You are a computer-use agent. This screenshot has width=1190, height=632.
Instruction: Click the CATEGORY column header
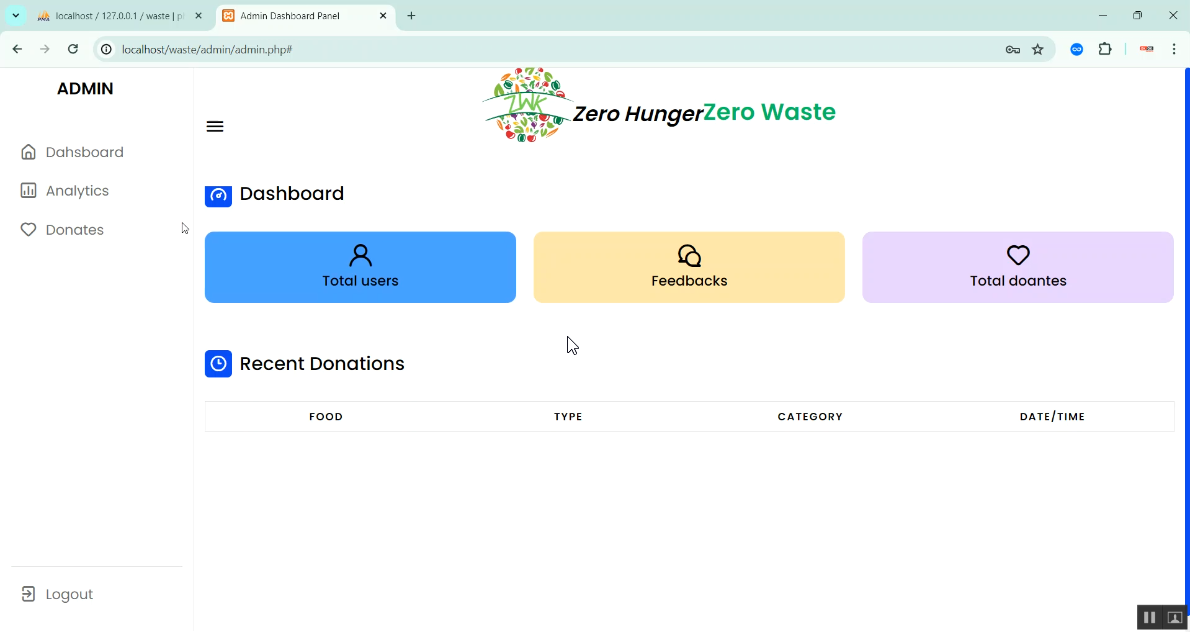point(811,417)
